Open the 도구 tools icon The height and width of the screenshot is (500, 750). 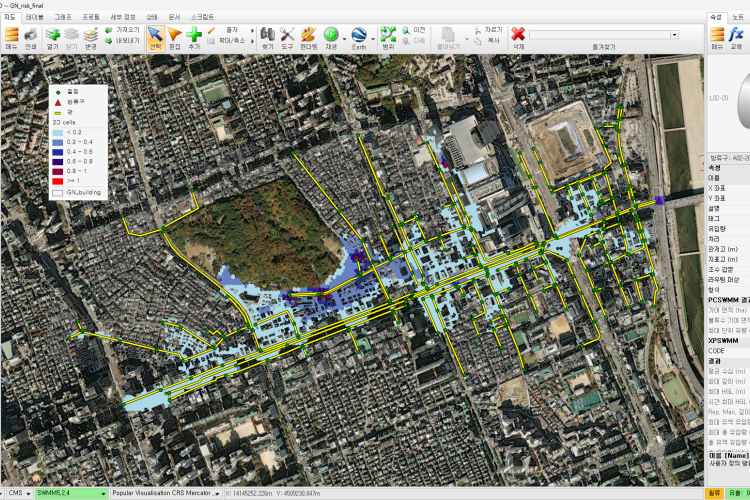[287, 38]
